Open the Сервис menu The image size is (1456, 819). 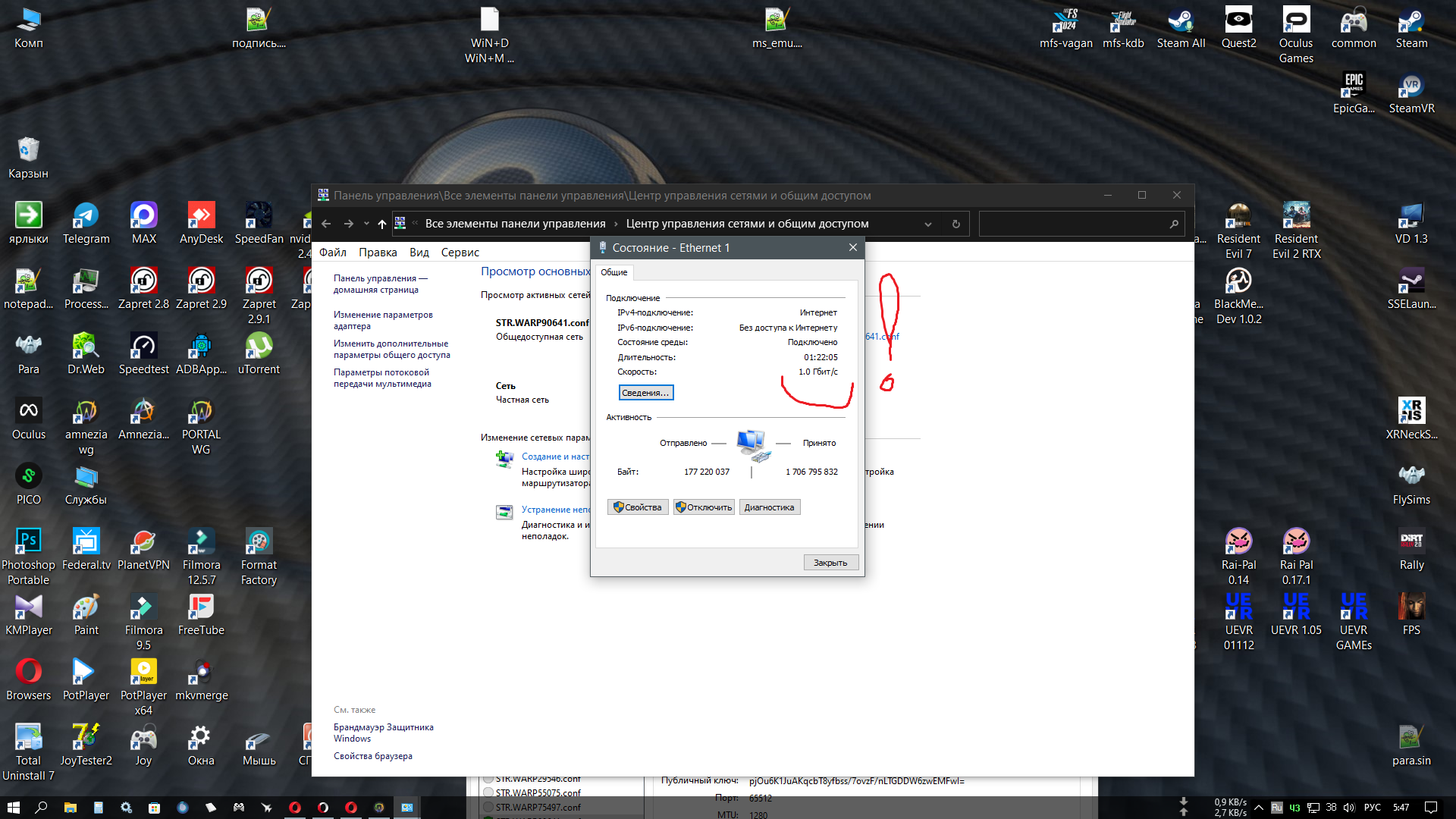pyautogui.click(x=460, y=253)
